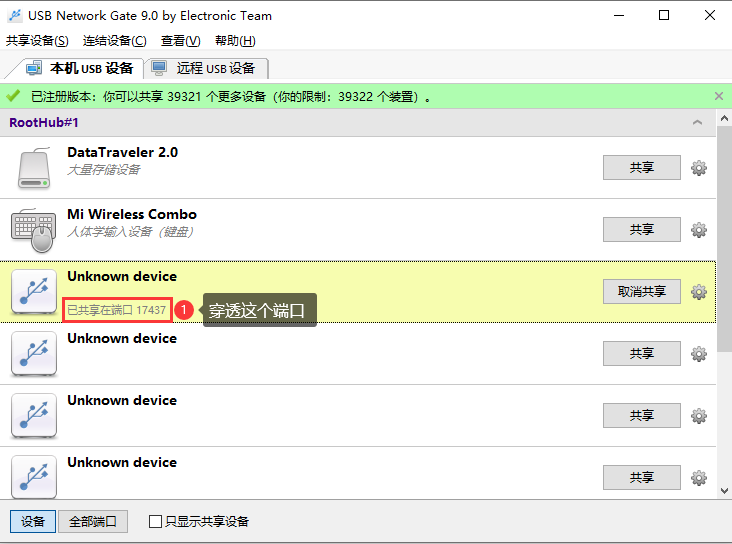732x544 pixels.
Task: Open settings gear for DataTraveler 2.0
Action: 698,168
